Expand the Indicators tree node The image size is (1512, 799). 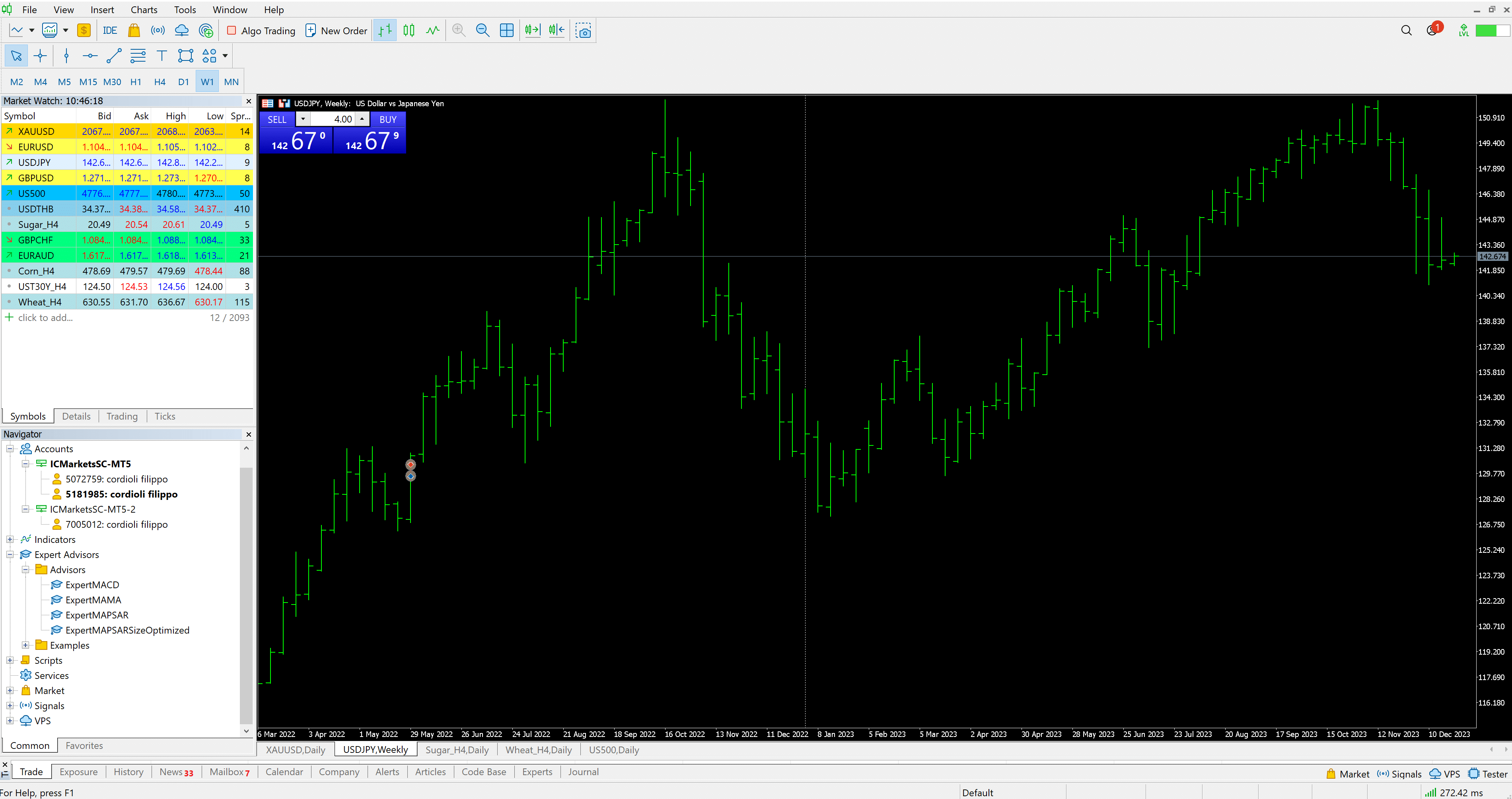(x=10, y=540)
